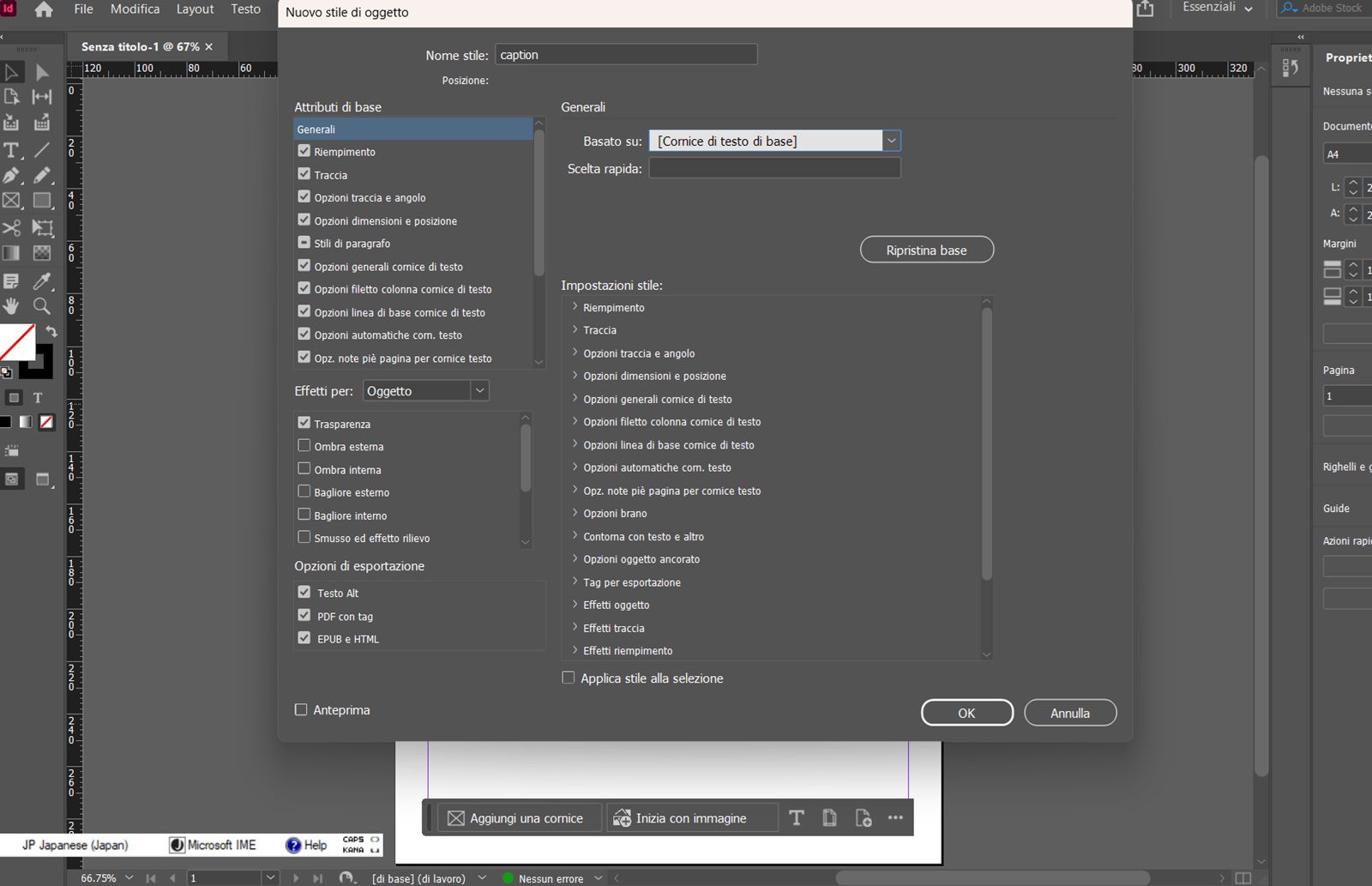The height and width of the screenshot is (886, 1372).
Task: Go to InDesign Home screen icon
Action: 44,9
